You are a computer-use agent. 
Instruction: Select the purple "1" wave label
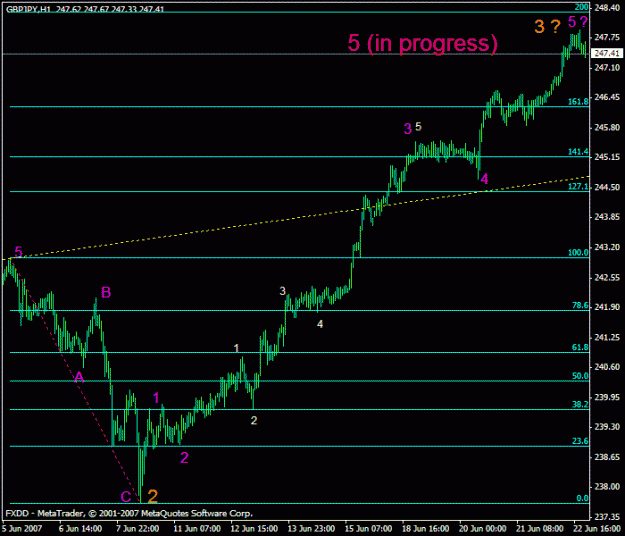coord(156,398)
